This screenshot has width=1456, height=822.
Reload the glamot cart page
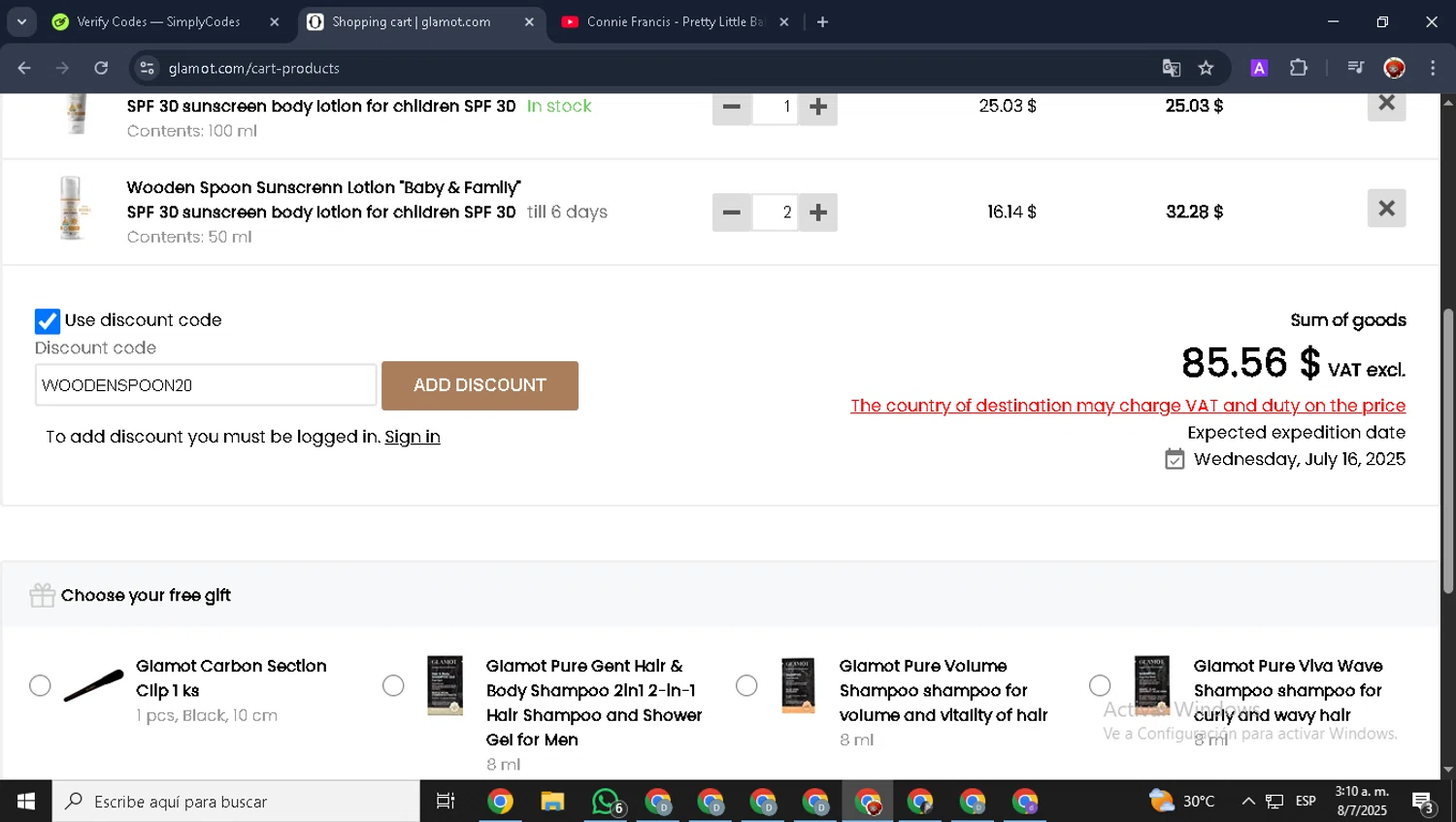101,68
